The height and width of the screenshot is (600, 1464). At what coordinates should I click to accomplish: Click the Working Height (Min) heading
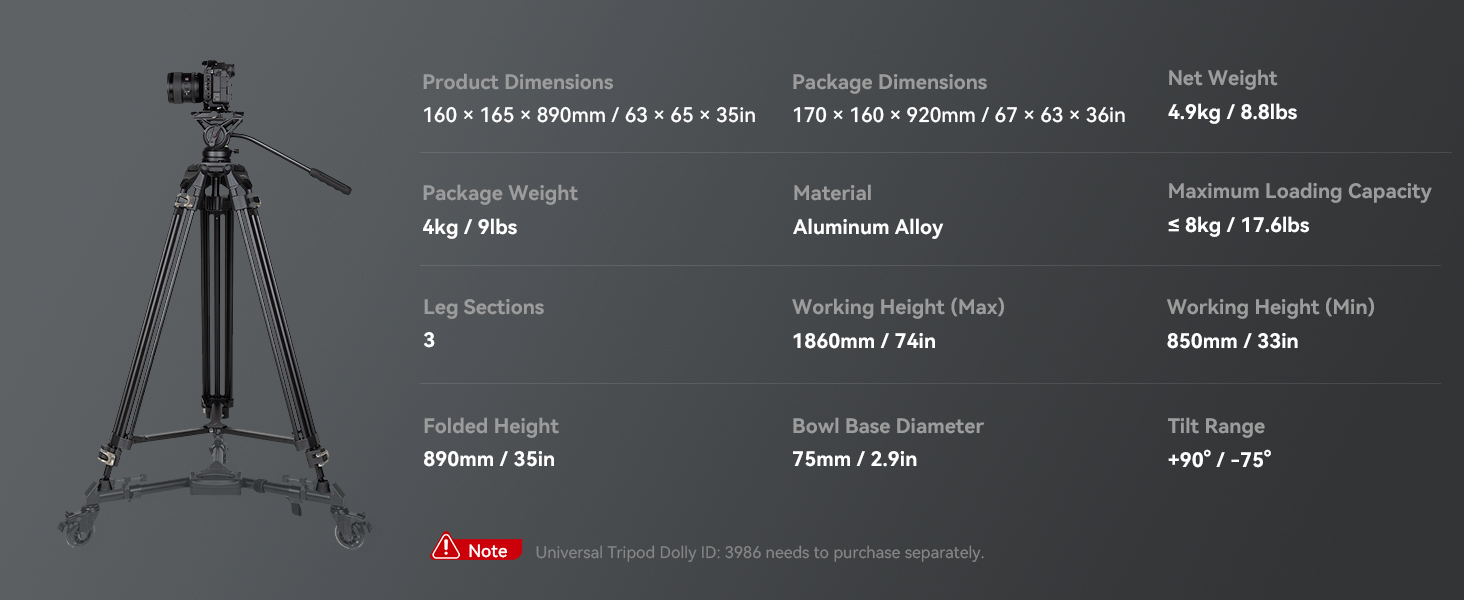pos(1270,307)
